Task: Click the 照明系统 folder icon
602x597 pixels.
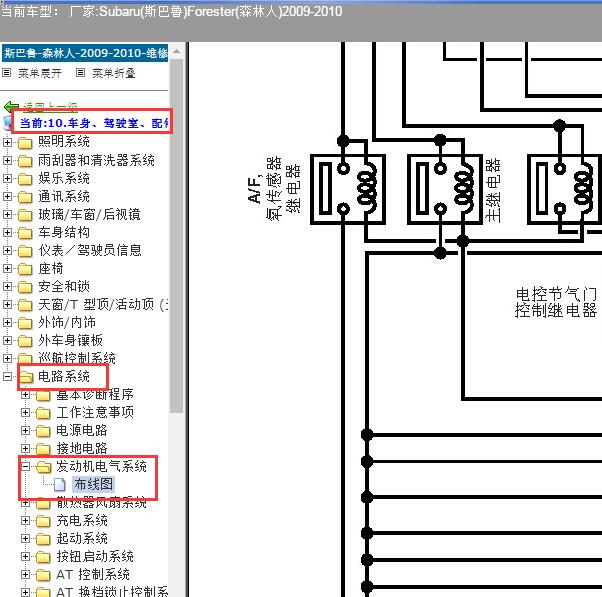Action: [25, 143]
